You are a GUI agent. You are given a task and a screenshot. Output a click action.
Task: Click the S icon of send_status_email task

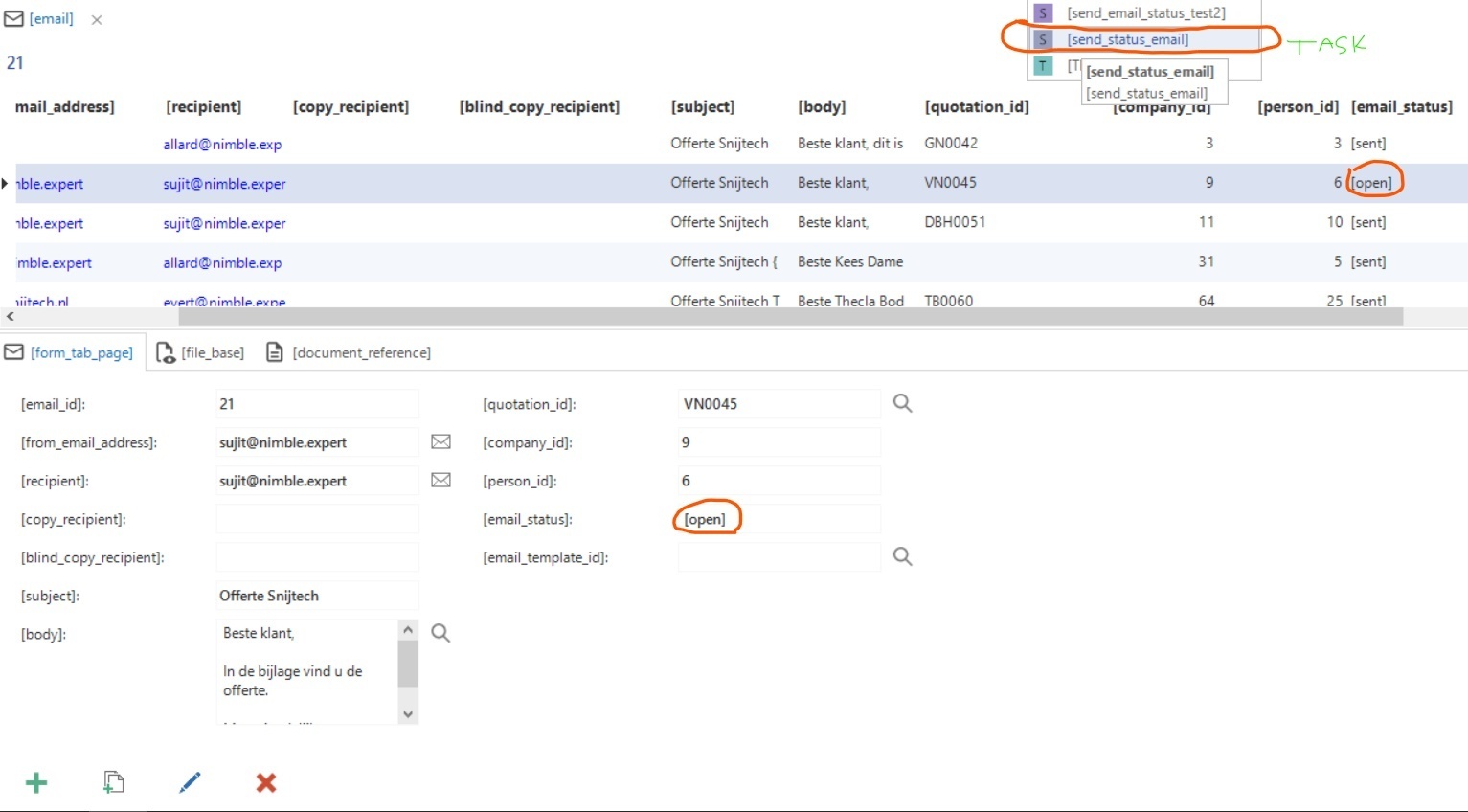pos(1044,39)
